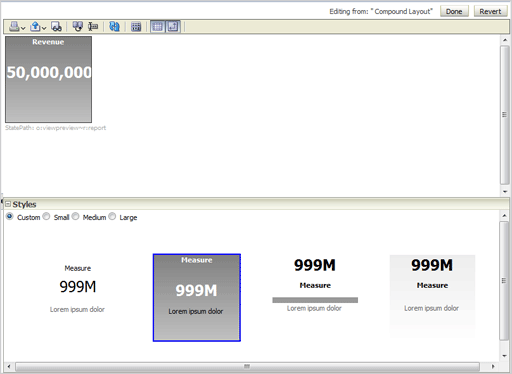The image size is (512, 374).
Task: Select the Custom size radio button
Action: 10,217
